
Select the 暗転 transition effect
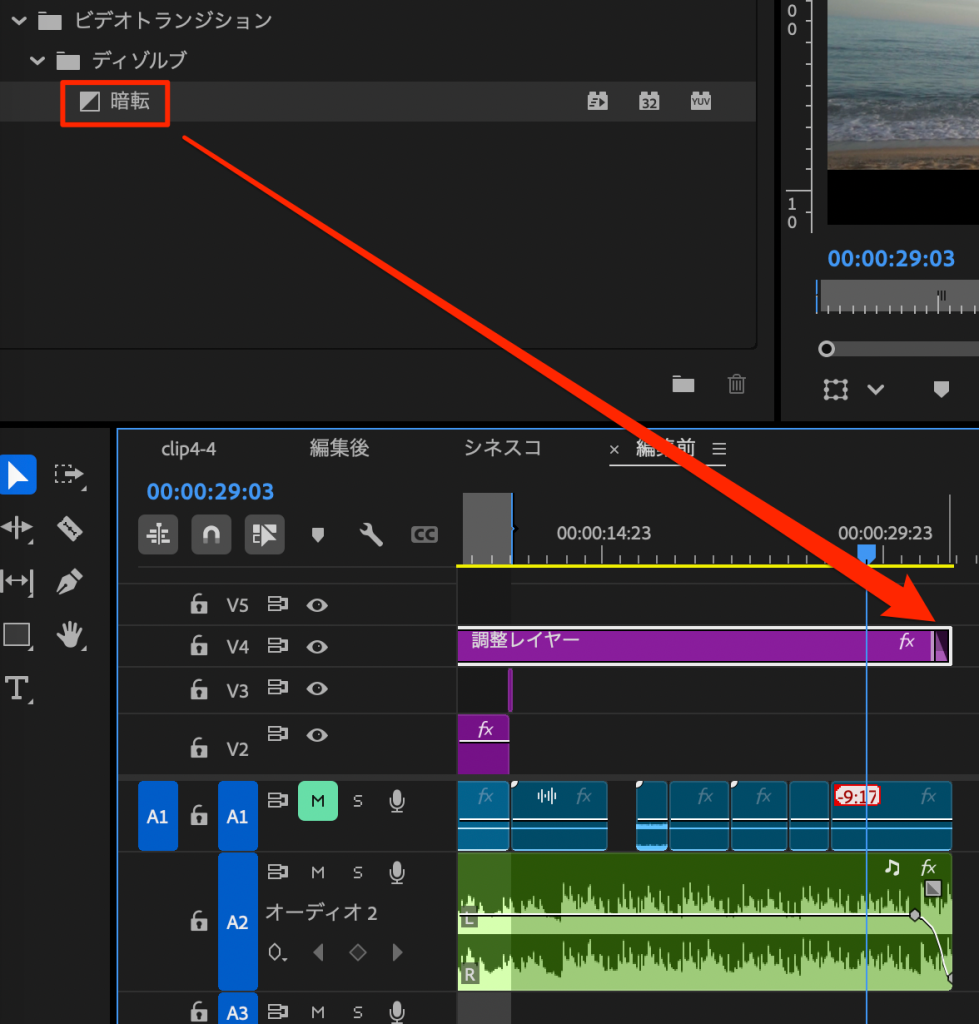point(128,102)
